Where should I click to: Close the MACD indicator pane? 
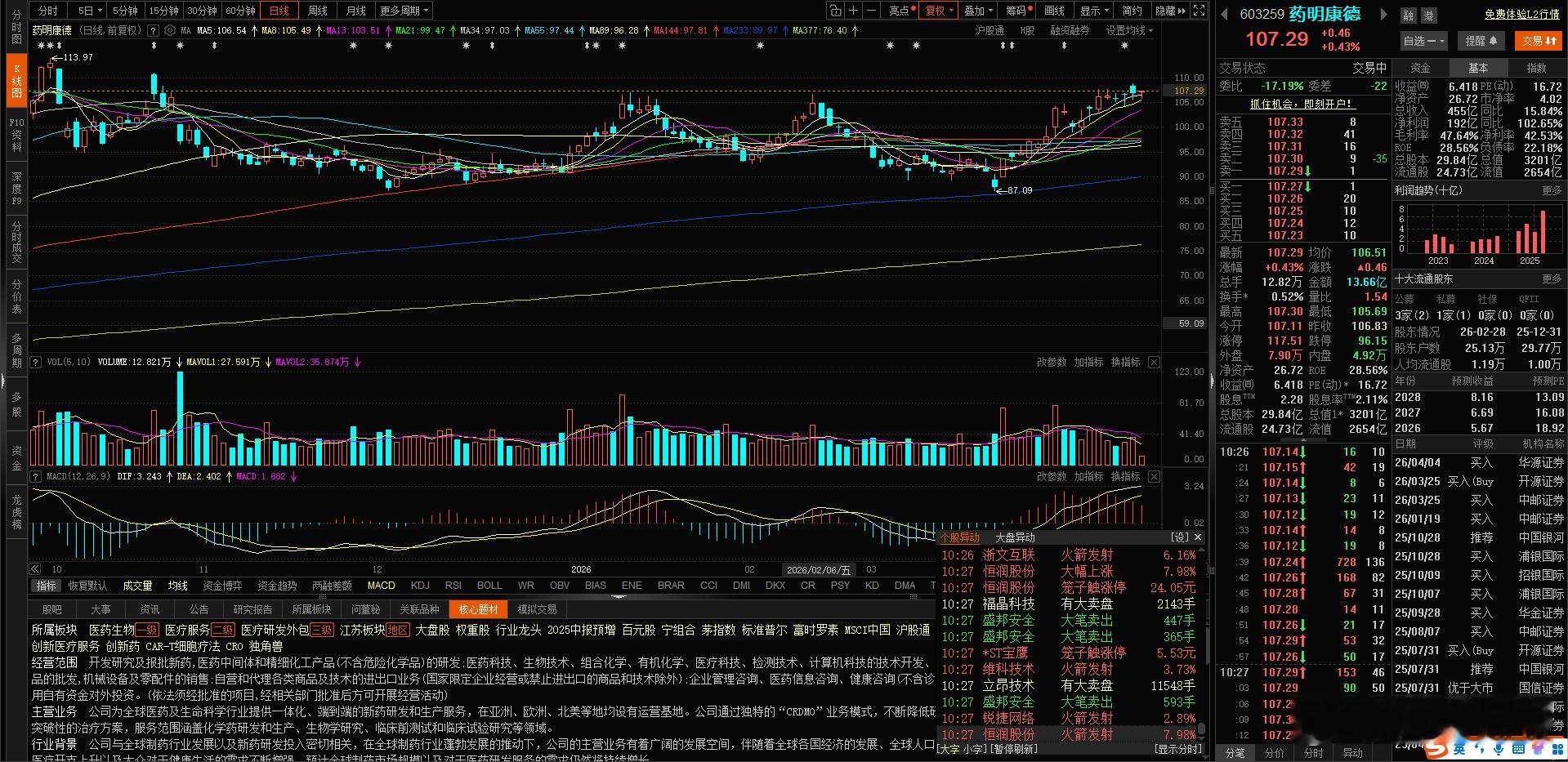[1154, 476]
